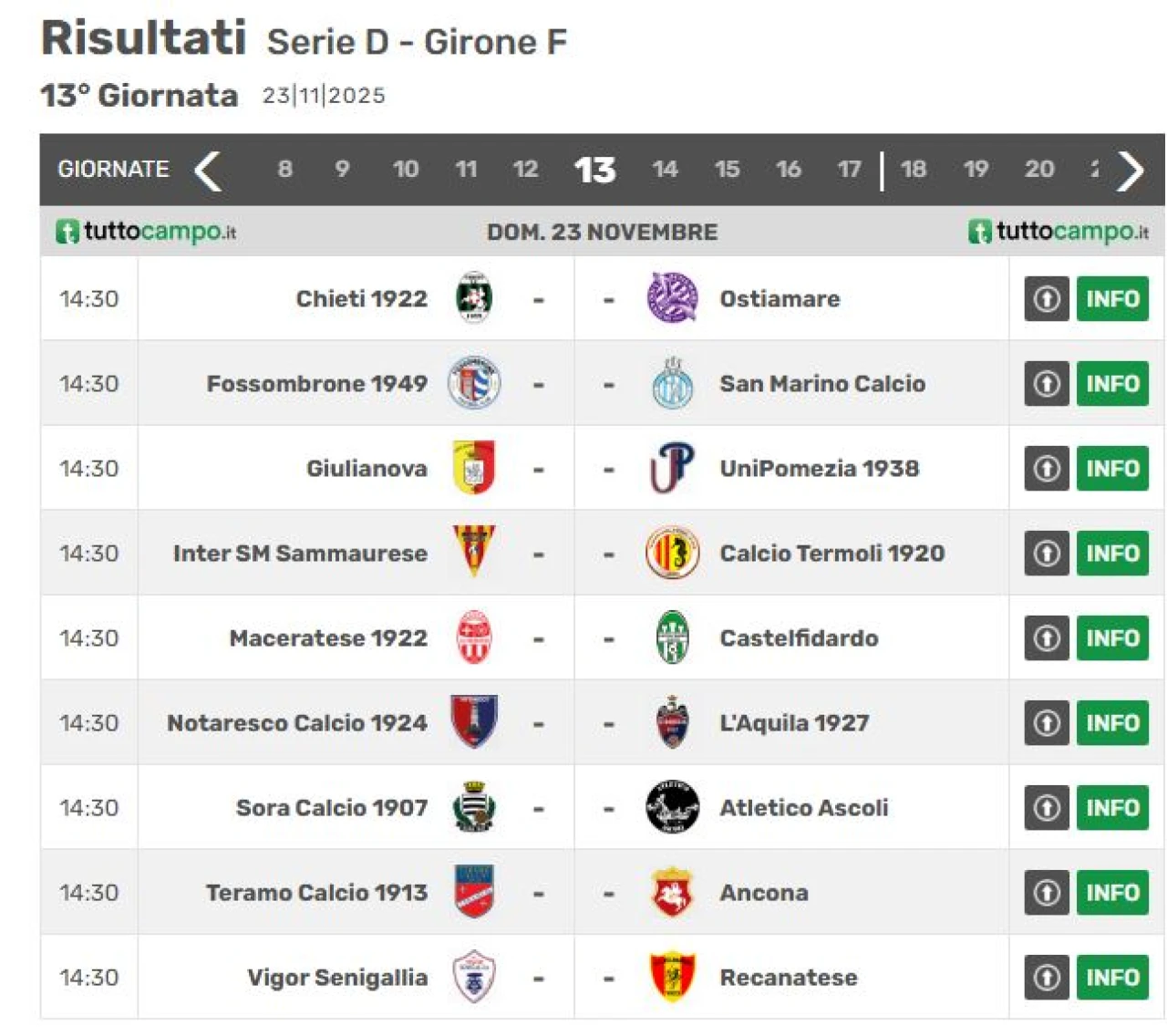Viewport: 1167px width, 1036px height.
Task: Click the Atletico Ascoli black crest
Action: coord(672,807)
